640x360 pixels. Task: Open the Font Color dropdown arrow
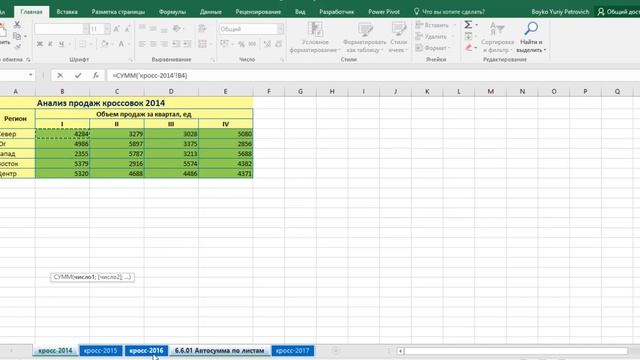[129, 44]
